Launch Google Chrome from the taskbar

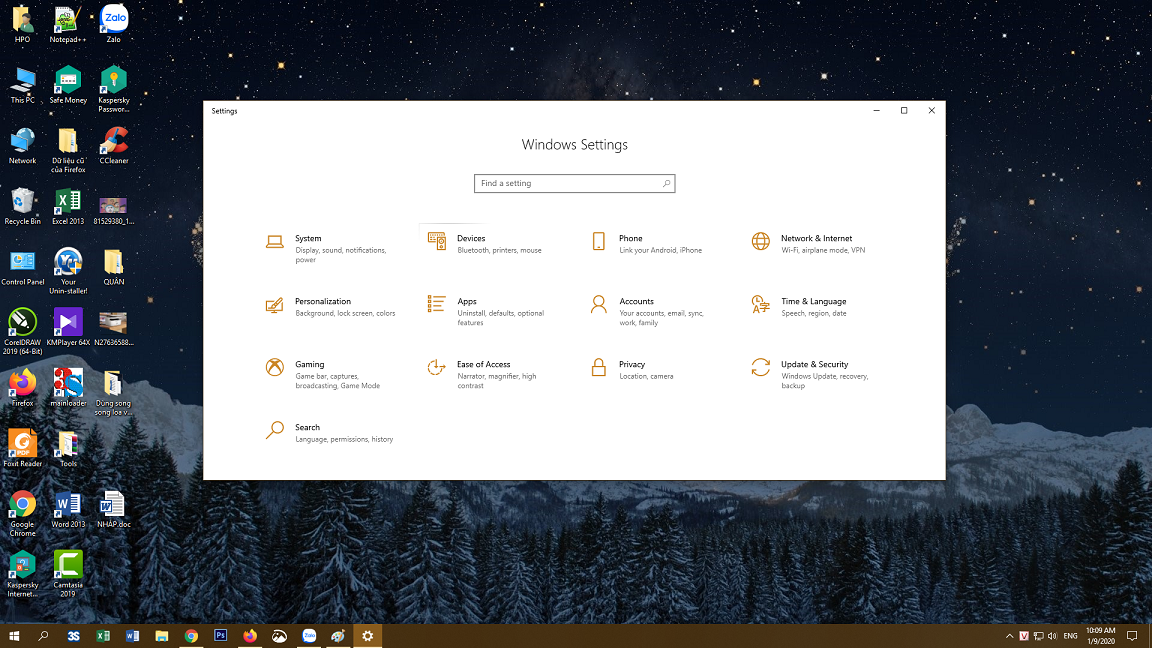(190, 635)
